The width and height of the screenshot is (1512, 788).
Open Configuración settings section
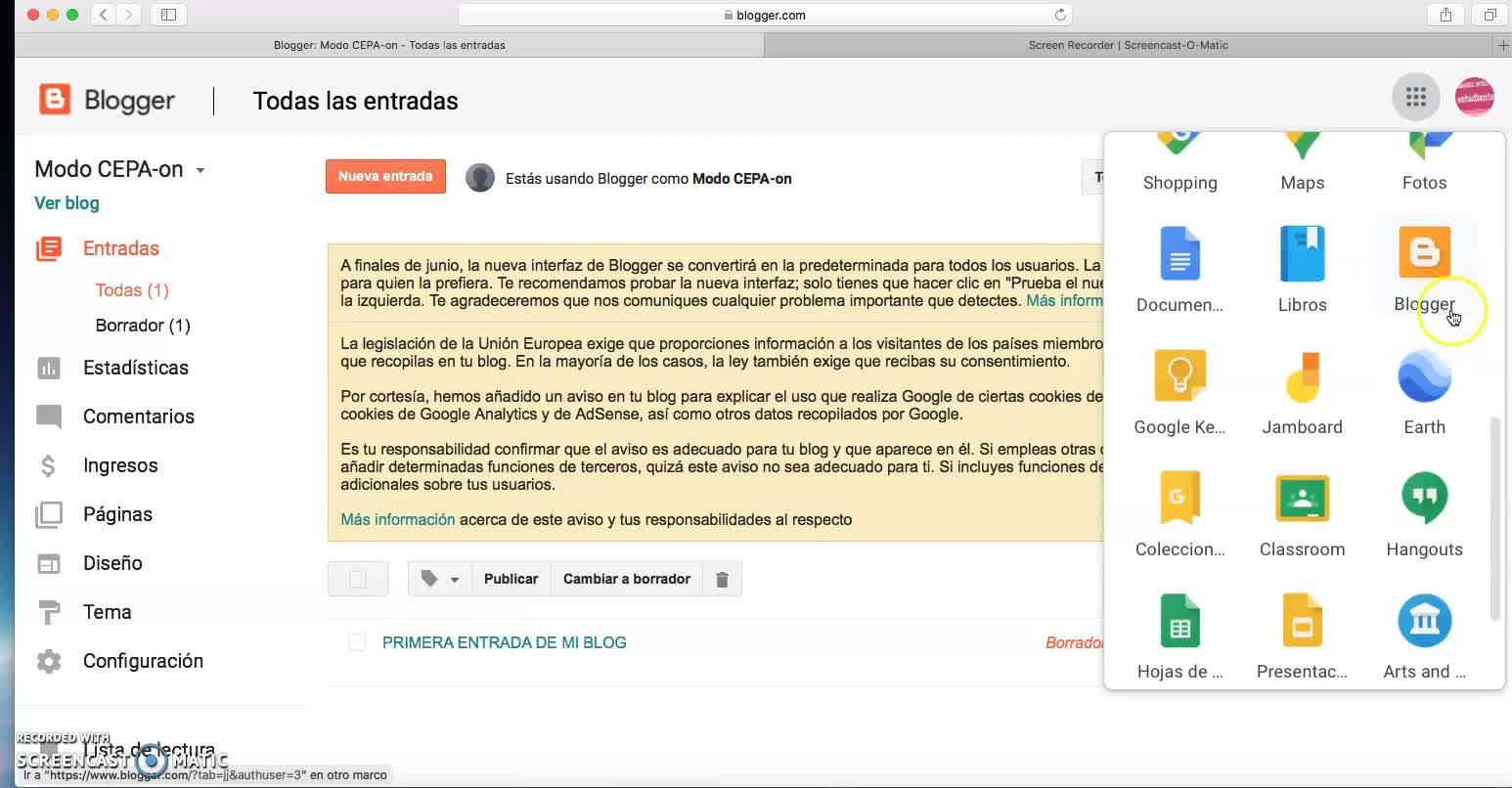[143, 661]
